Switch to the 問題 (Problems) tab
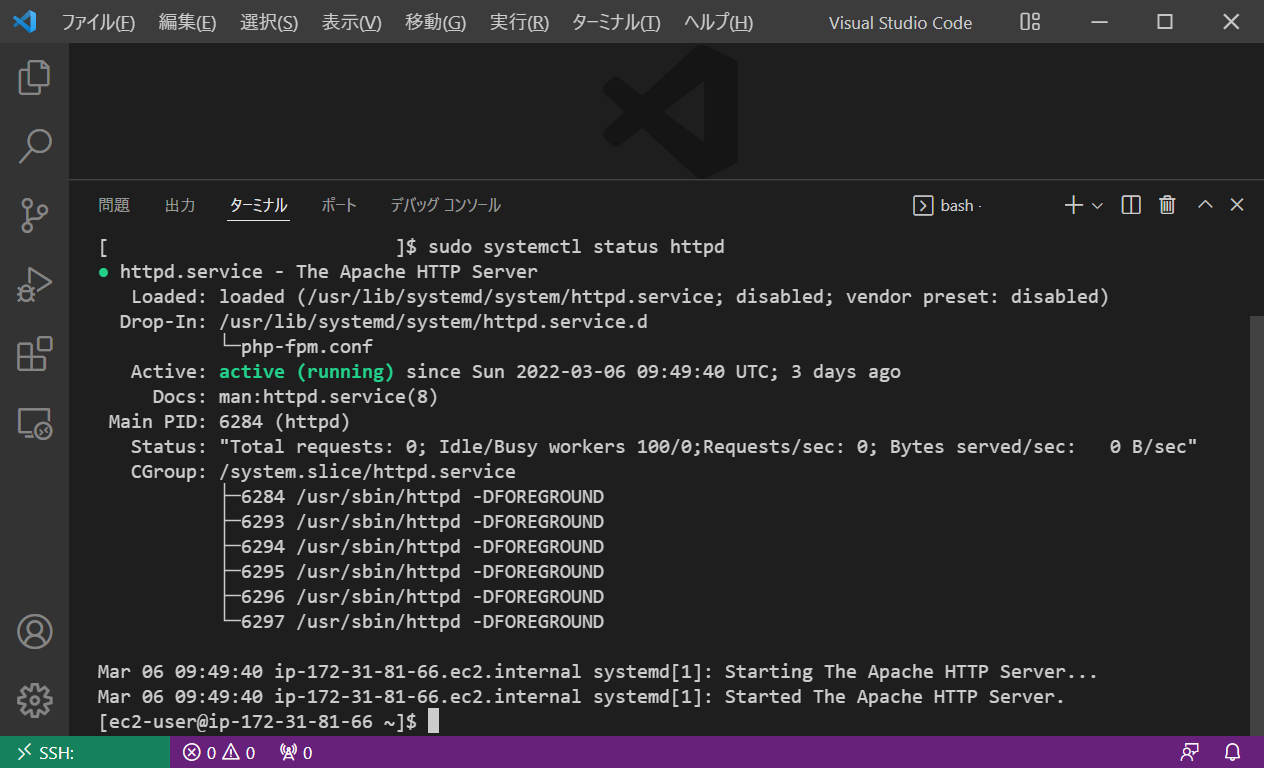Image resolution: width=1264 pixels, height=768 pixels. click(114, 205)
